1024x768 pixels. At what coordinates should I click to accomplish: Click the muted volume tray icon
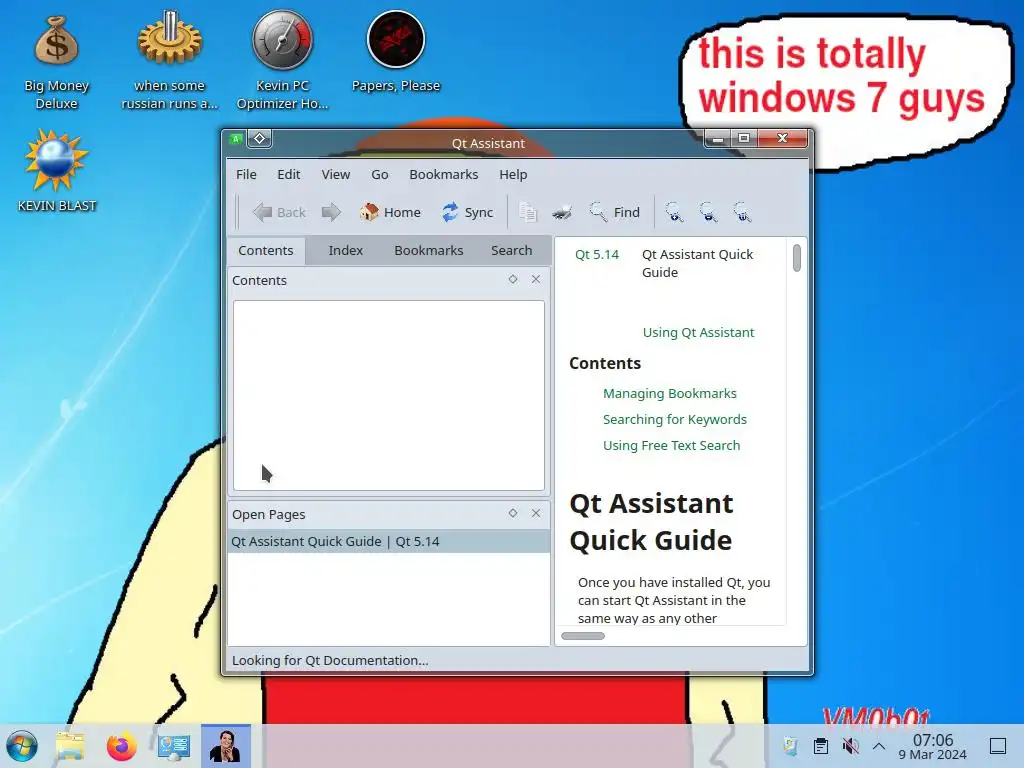[850, 746]
